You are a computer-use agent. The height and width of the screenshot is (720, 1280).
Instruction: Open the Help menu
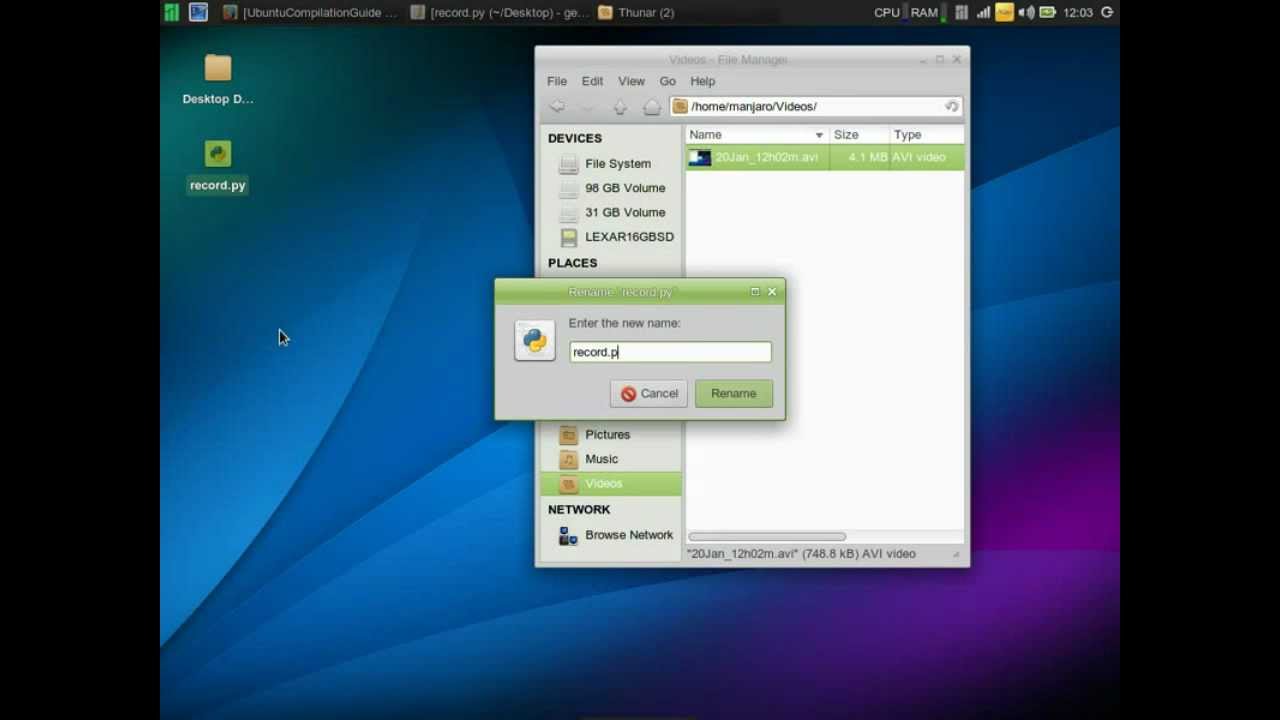pyautogui.click(x=703, y=81)
